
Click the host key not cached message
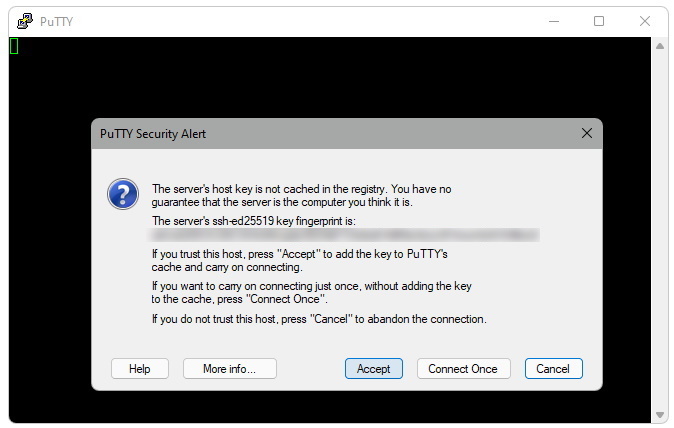pos(301,194)
